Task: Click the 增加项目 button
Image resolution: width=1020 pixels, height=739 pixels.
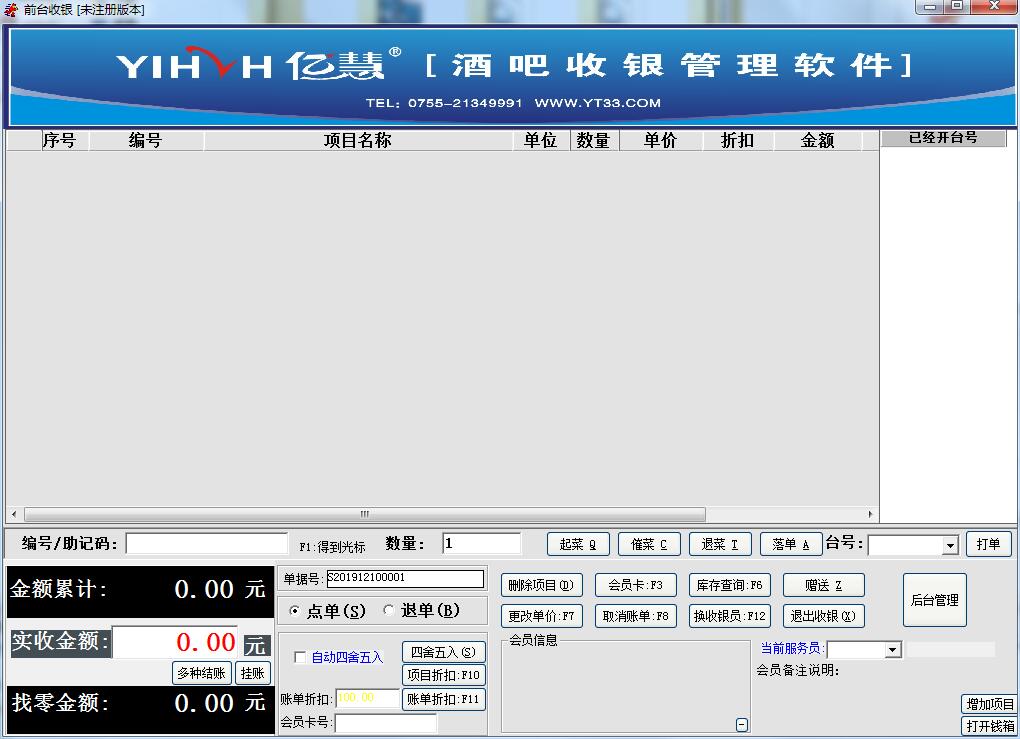Action: coord(989,704)
